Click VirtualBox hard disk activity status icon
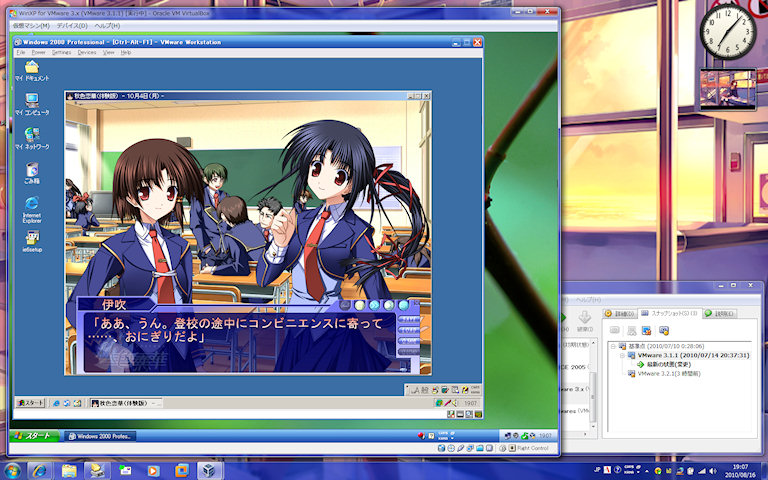 (441, 448)
